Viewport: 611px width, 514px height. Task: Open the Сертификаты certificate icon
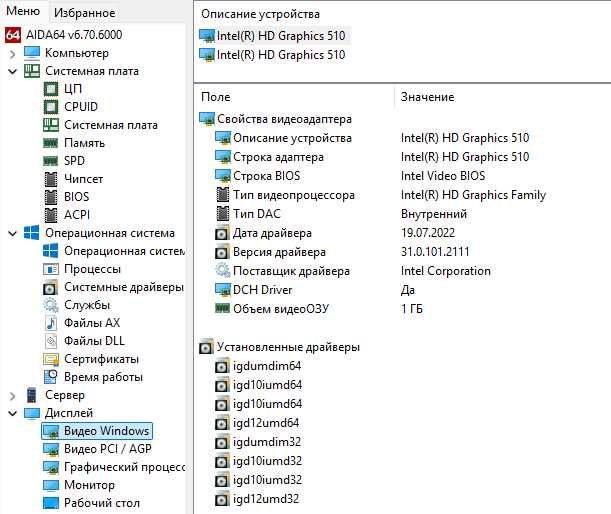click(51, 359)
